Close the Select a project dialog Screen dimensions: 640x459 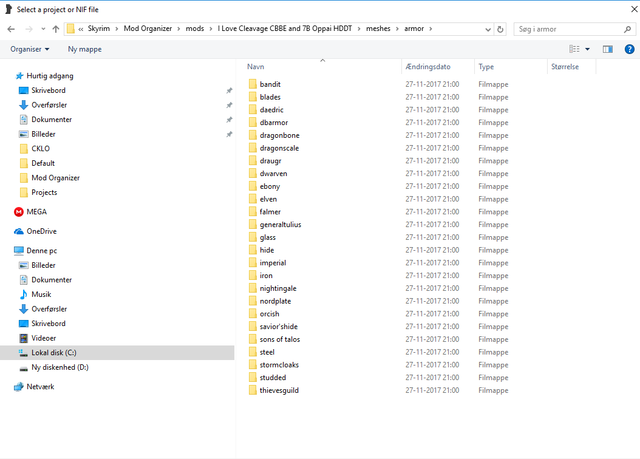pos(634,9)
